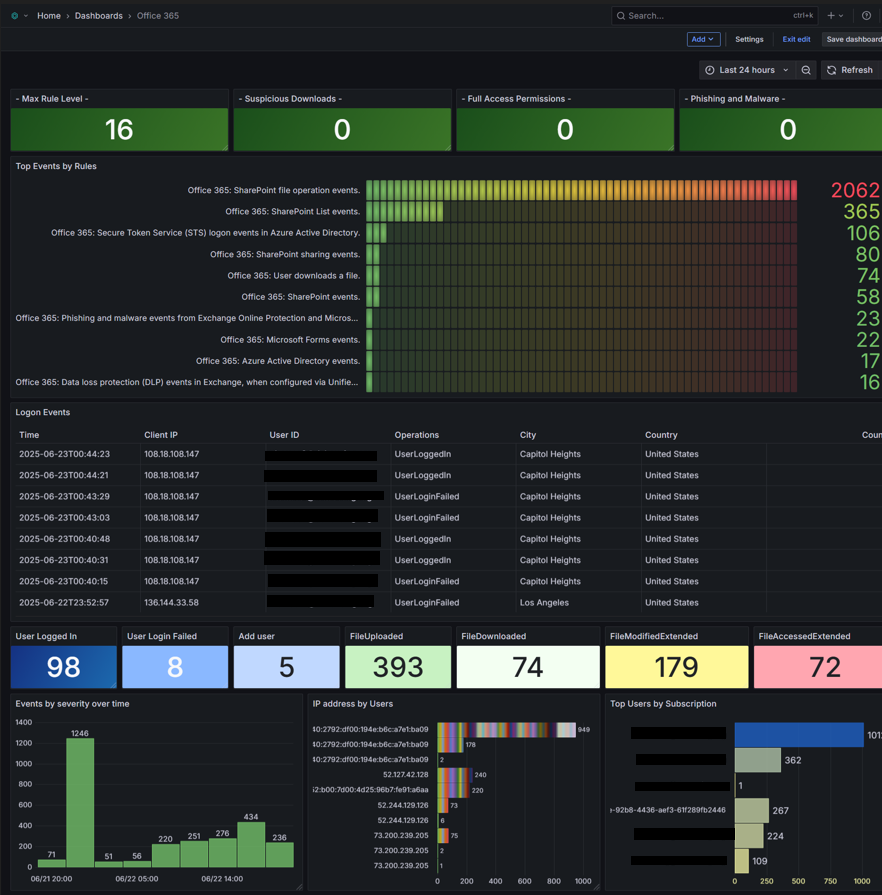Focus the Search input field
Viewport: 882px width, 895px height.
point(715,16)
